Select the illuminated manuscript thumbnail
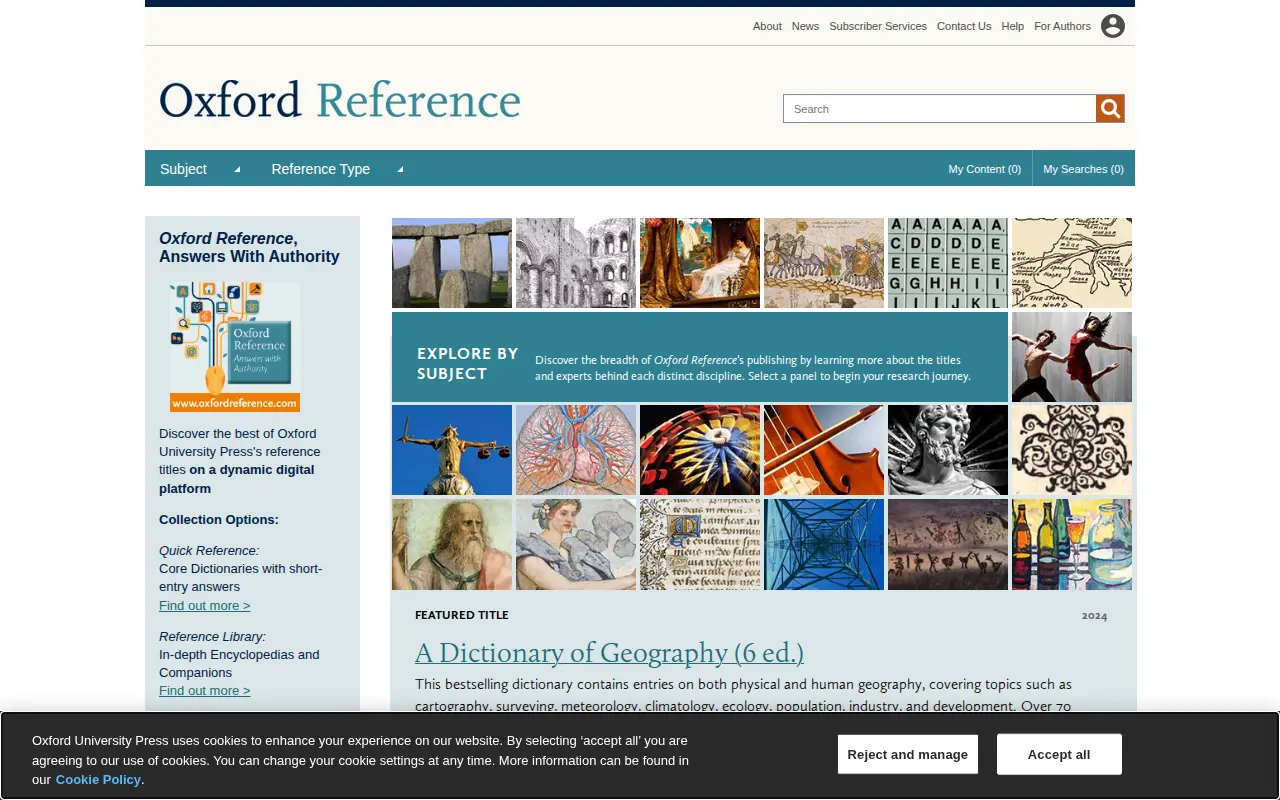The width and height of the screenshot is (1280, 800). pos(700,545)
